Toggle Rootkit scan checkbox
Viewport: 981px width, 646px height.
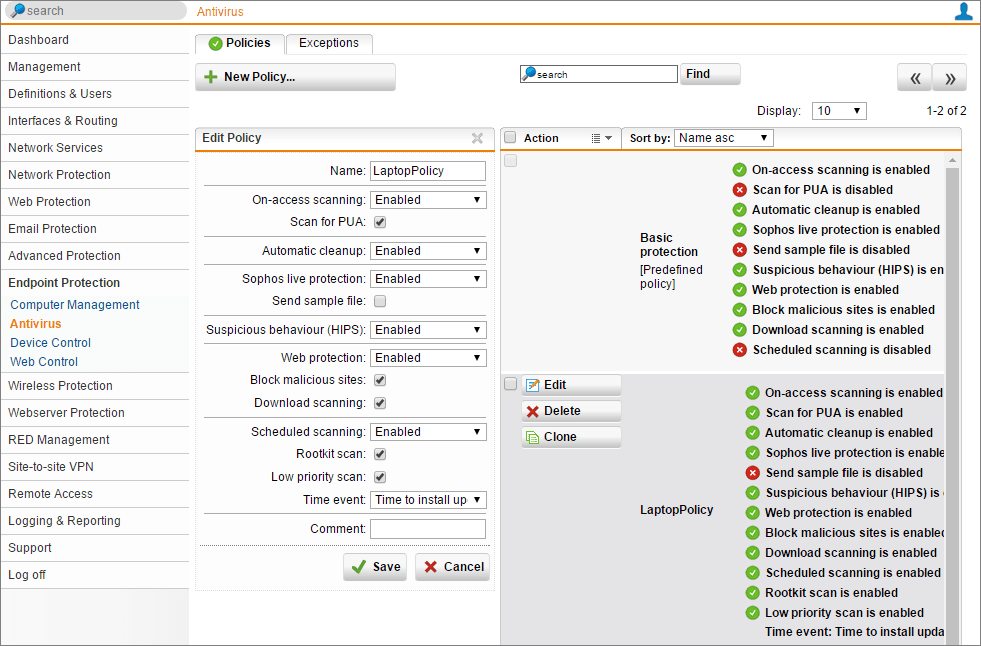[x=380, y=454]
